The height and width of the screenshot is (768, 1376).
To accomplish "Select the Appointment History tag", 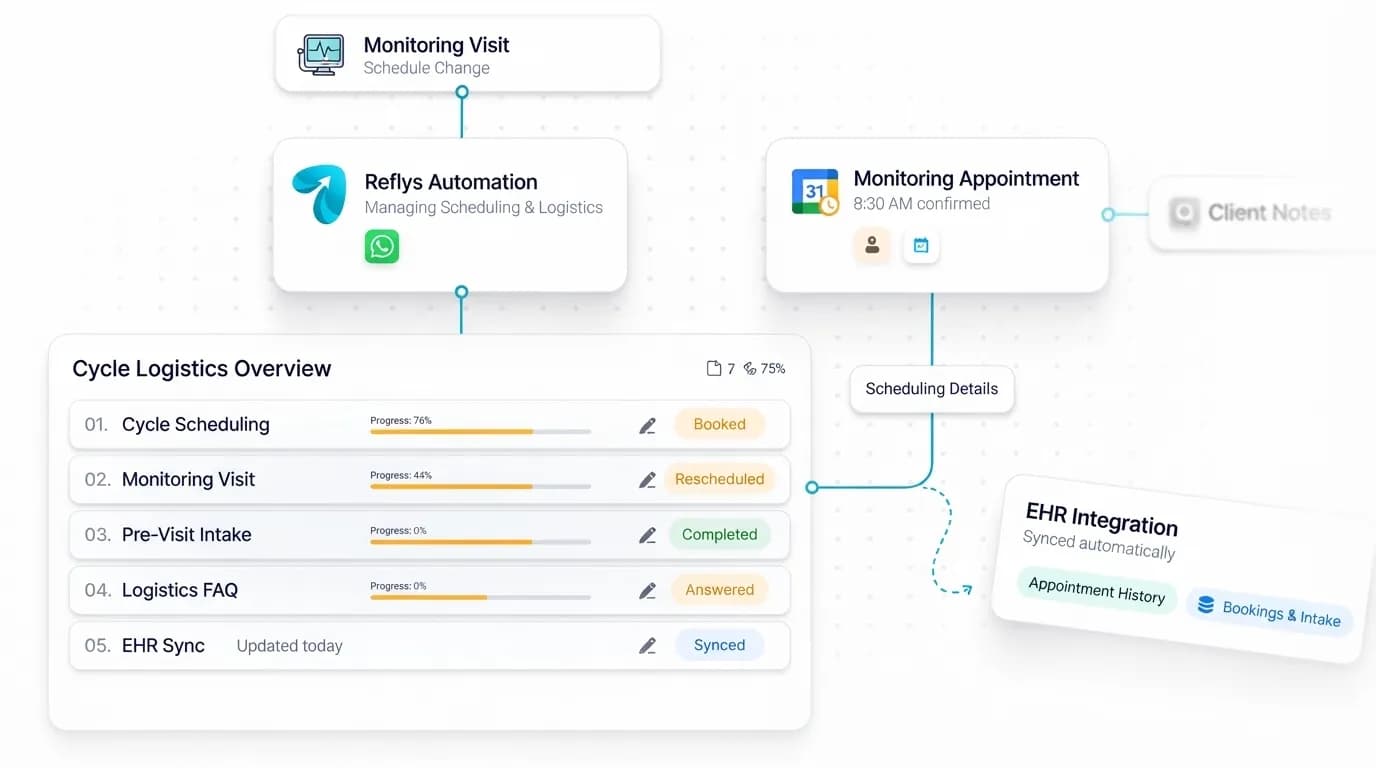I will [1097, 591].
